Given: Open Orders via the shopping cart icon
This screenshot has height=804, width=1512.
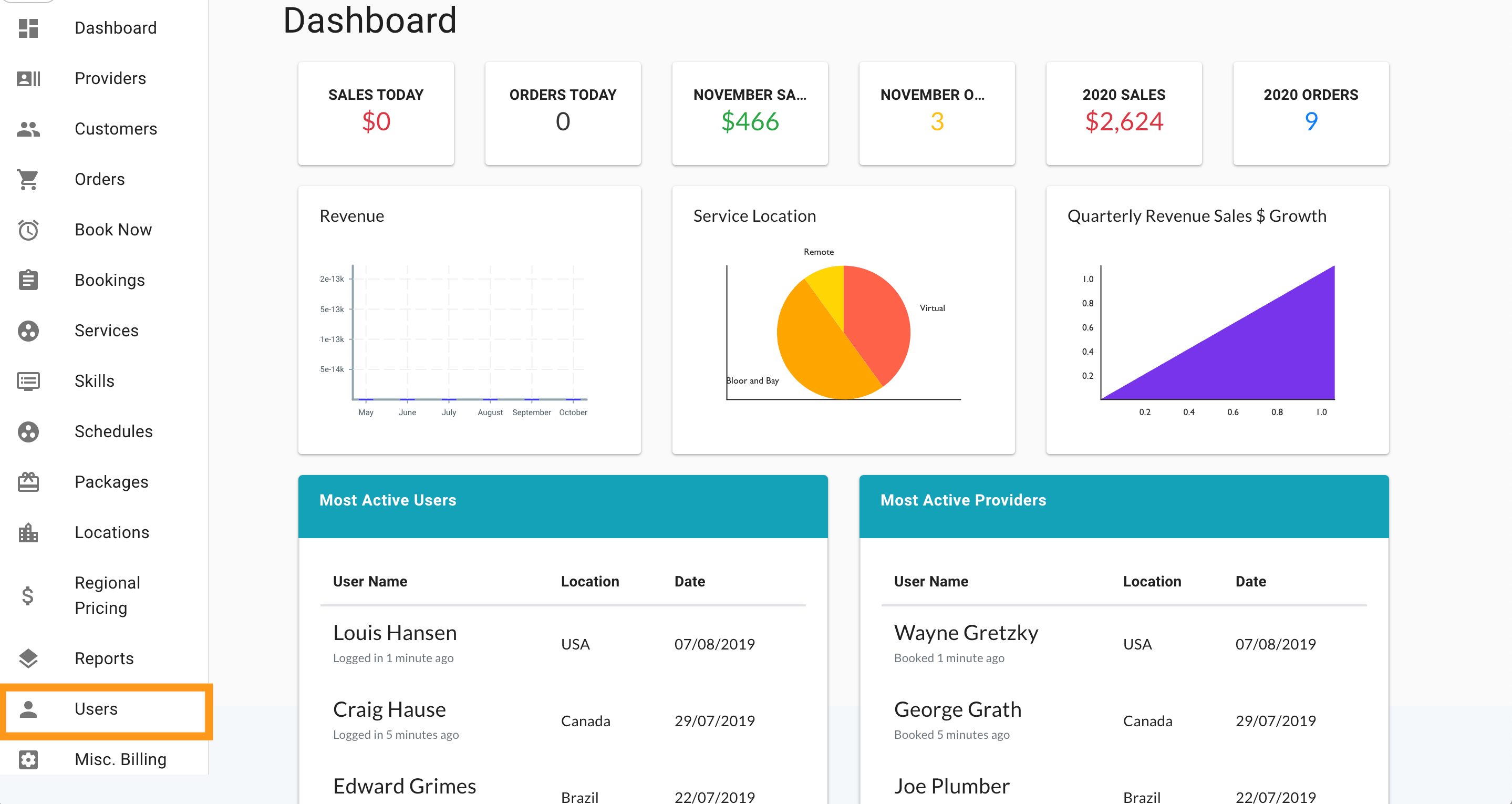Looking at the screenshot, I should point(28,179).
